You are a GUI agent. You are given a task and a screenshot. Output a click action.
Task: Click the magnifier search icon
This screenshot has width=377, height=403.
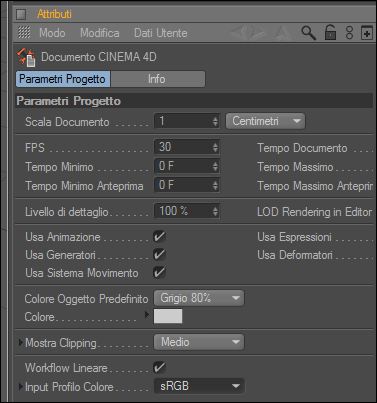point(308,33)
